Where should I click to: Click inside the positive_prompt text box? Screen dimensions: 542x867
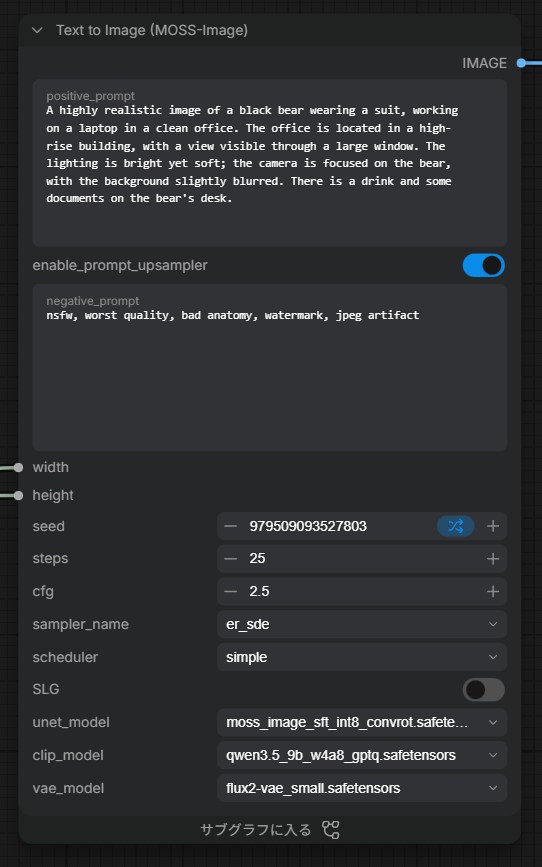coord(270,163)
